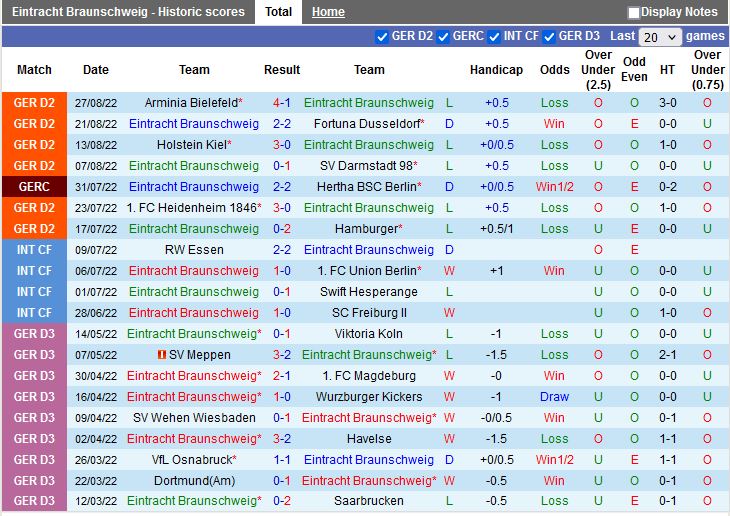Click the 3-0 halftime score on 27/08/22 row
The width and height of the screenshot is (730, 516).
[668, 103]
